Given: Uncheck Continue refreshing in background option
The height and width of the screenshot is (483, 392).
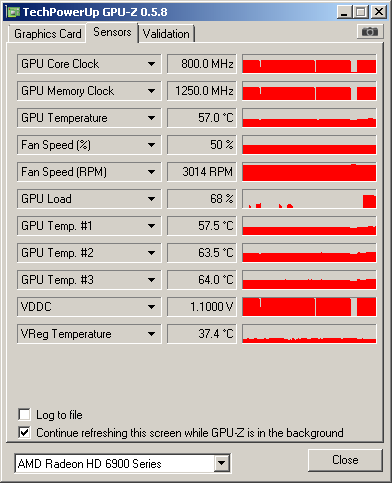Looking at the screenshot, I should pyautogui.click(x=24, y=433).
